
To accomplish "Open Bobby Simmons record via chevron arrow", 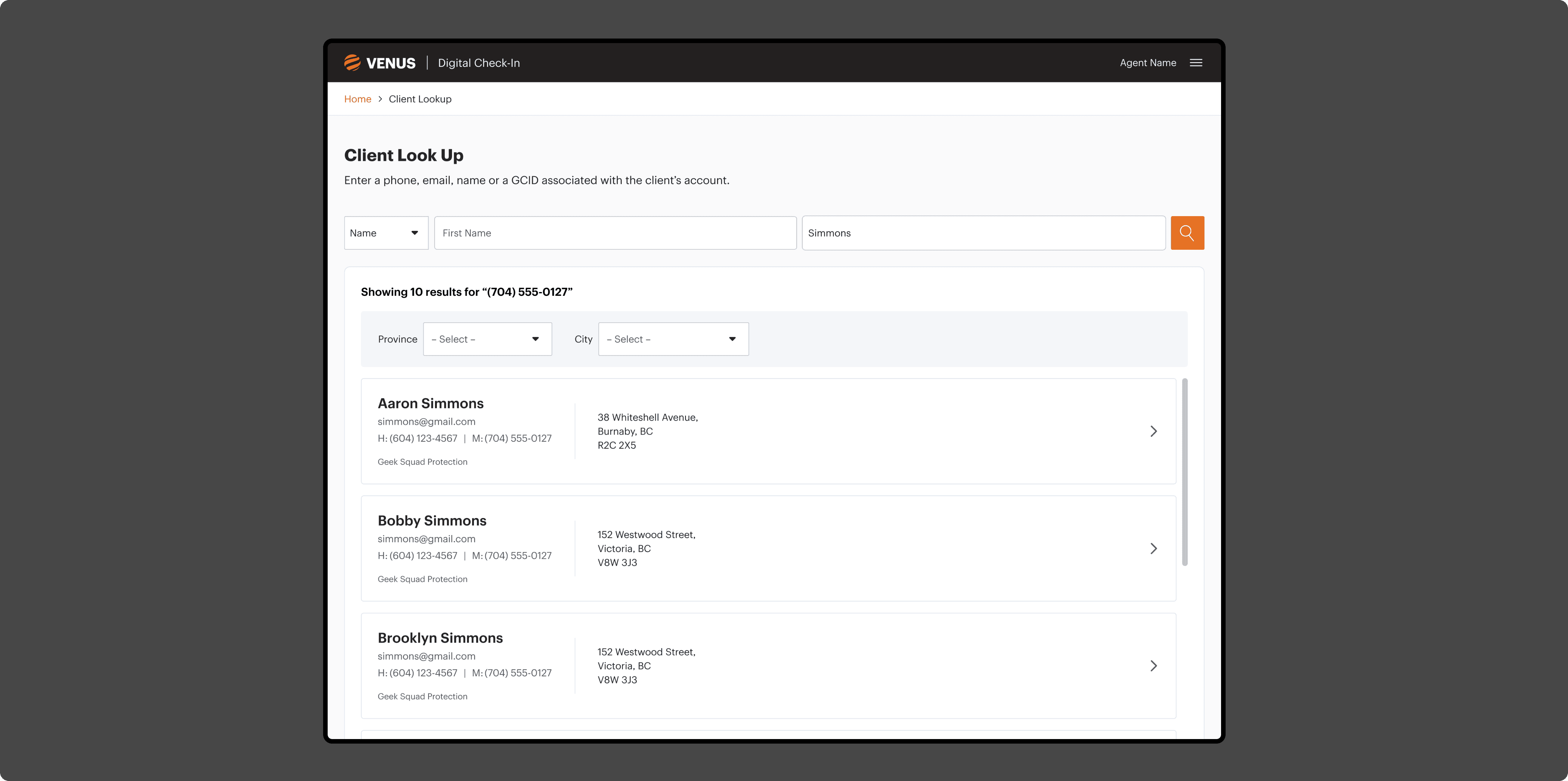I will 1153,549.
